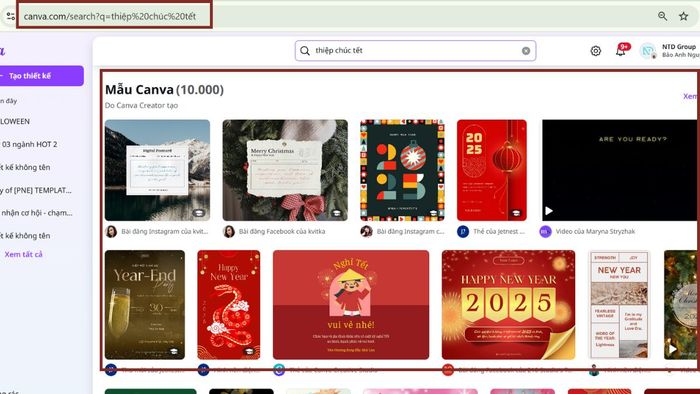Open the NTD Group account avatar
The height and width of the screenshot is (394, 700).
click(x=648, y=51)
